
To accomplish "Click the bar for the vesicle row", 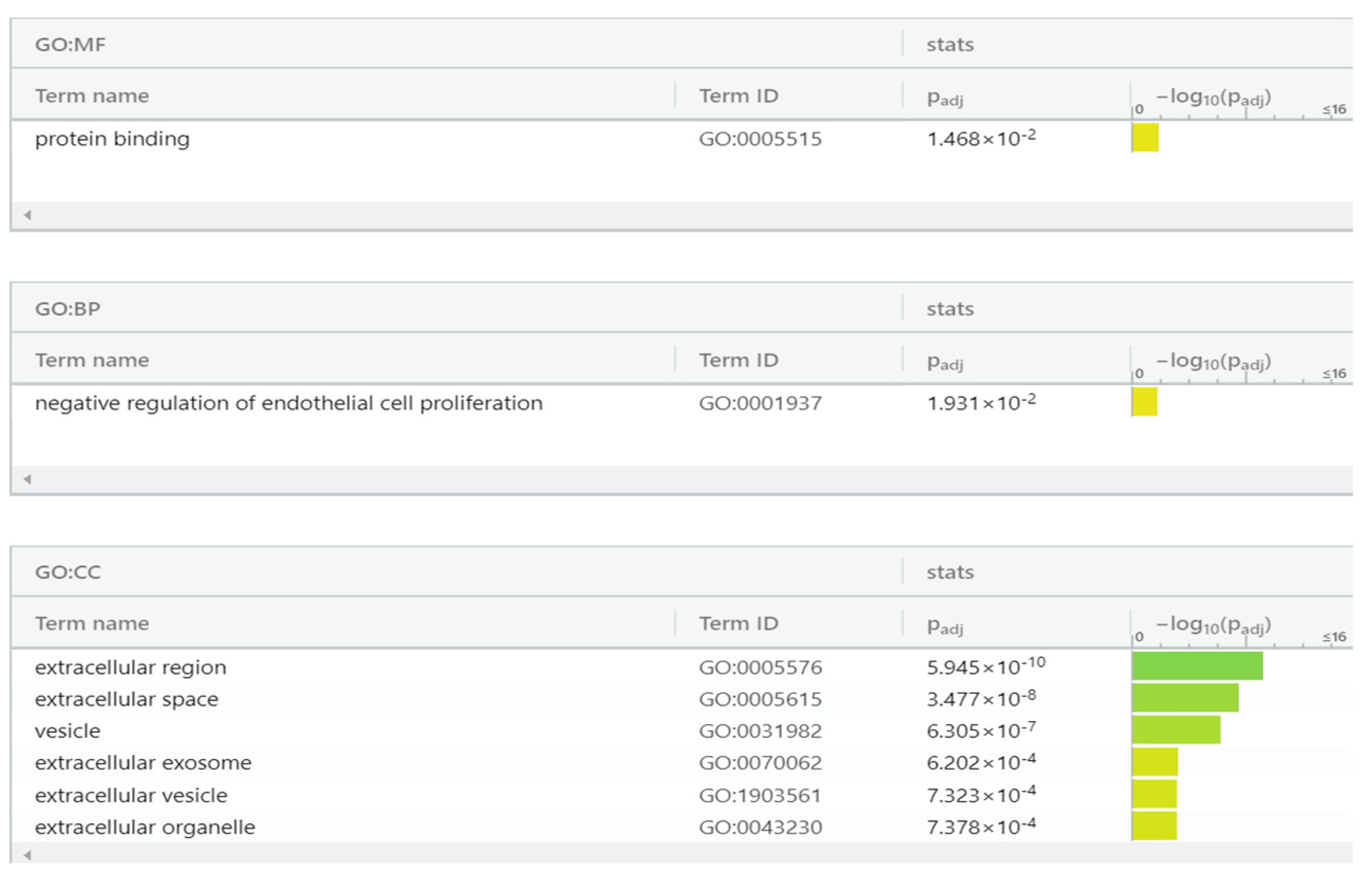I will point(1176,730).
